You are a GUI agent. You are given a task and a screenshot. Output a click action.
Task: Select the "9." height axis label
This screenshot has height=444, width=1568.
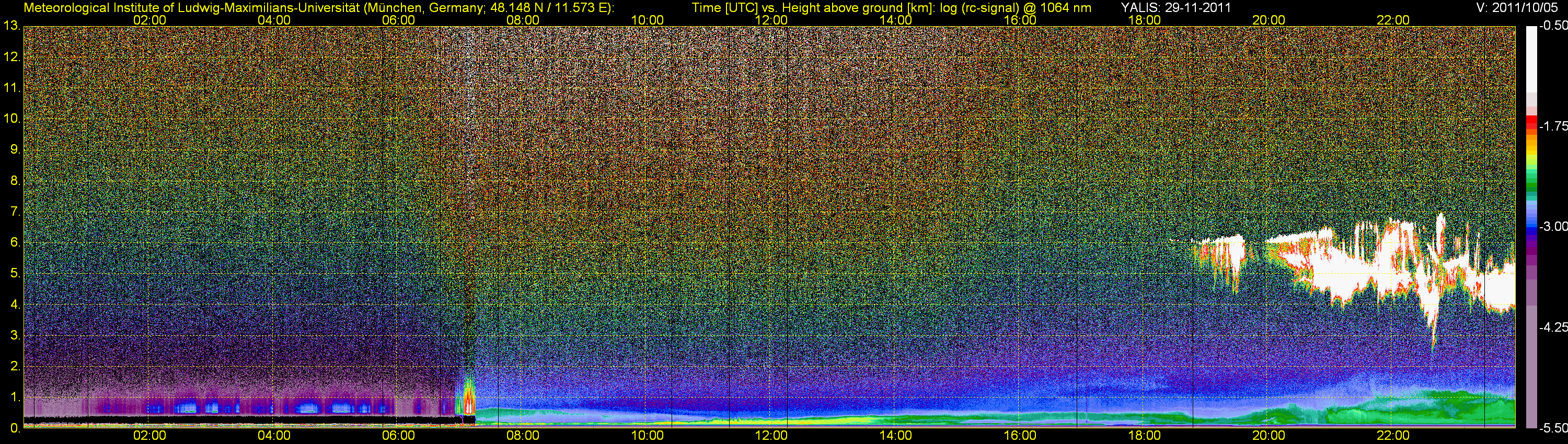[16, 150]
